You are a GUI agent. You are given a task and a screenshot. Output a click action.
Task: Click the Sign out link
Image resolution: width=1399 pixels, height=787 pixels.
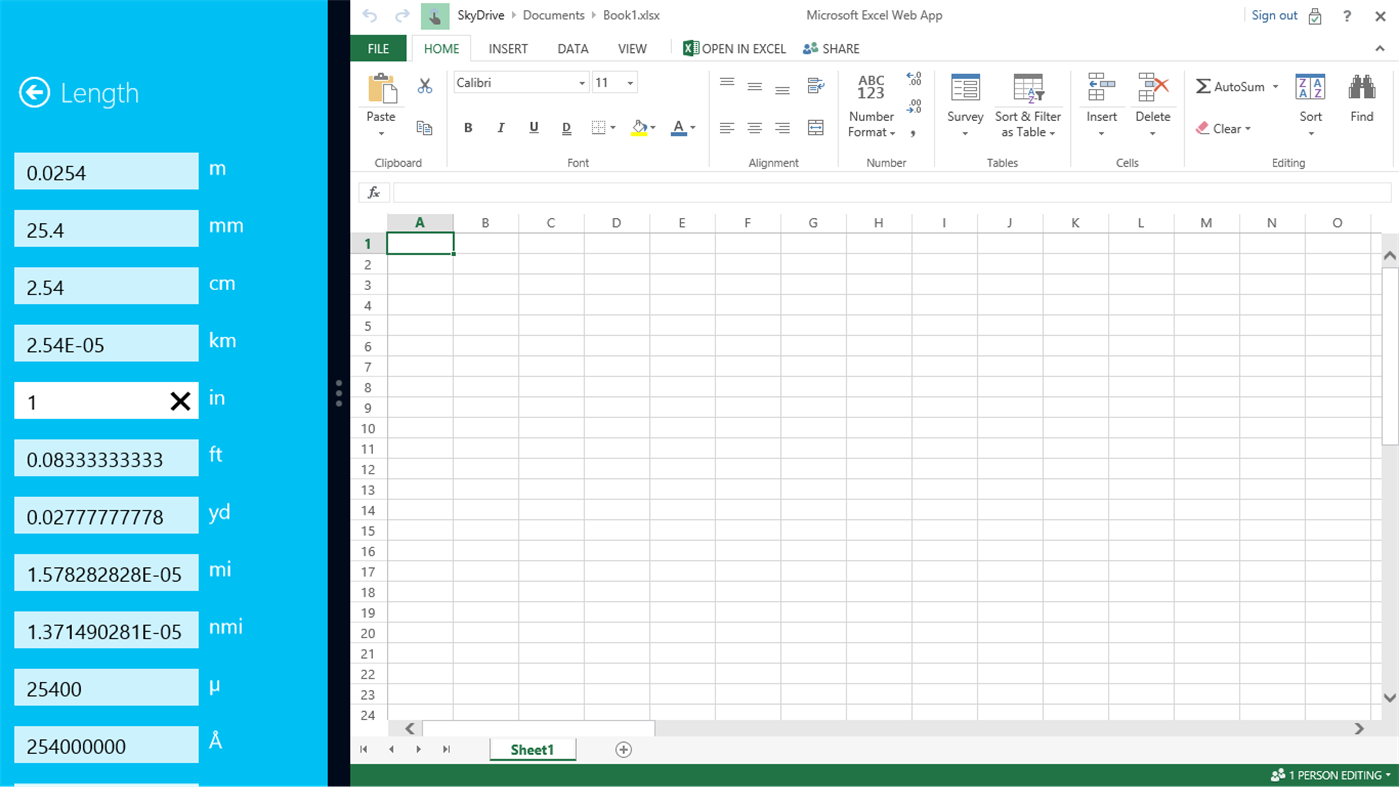[1273, 15]
